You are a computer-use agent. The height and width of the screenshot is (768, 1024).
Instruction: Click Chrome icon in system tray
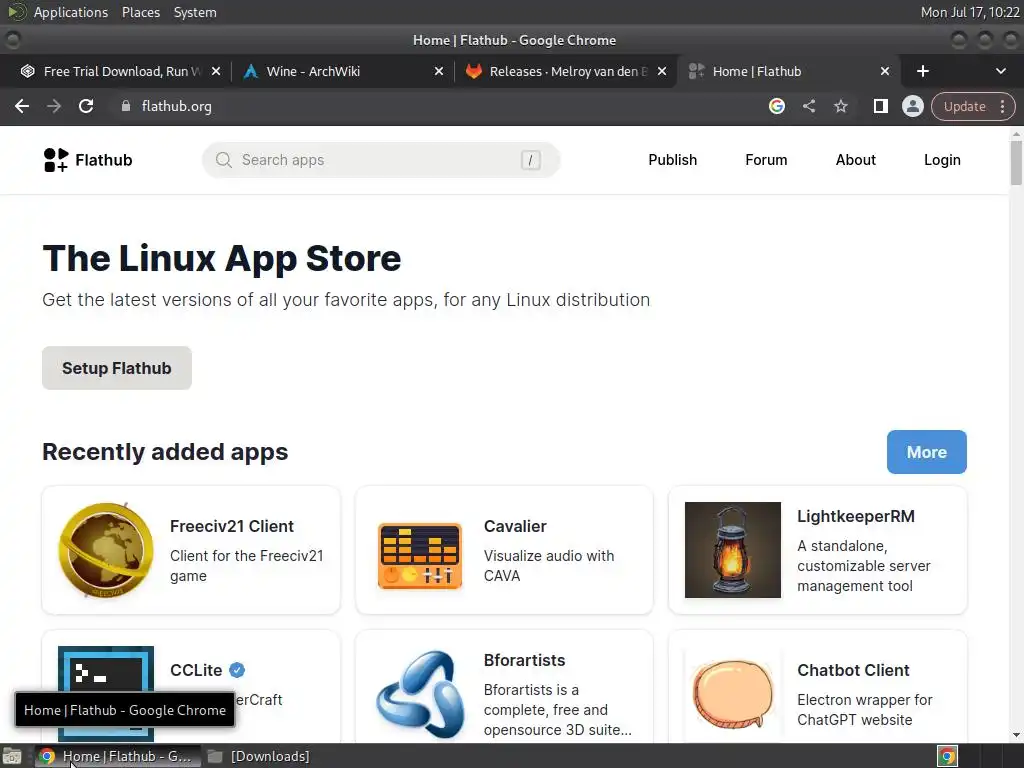[x=947, y=756]
